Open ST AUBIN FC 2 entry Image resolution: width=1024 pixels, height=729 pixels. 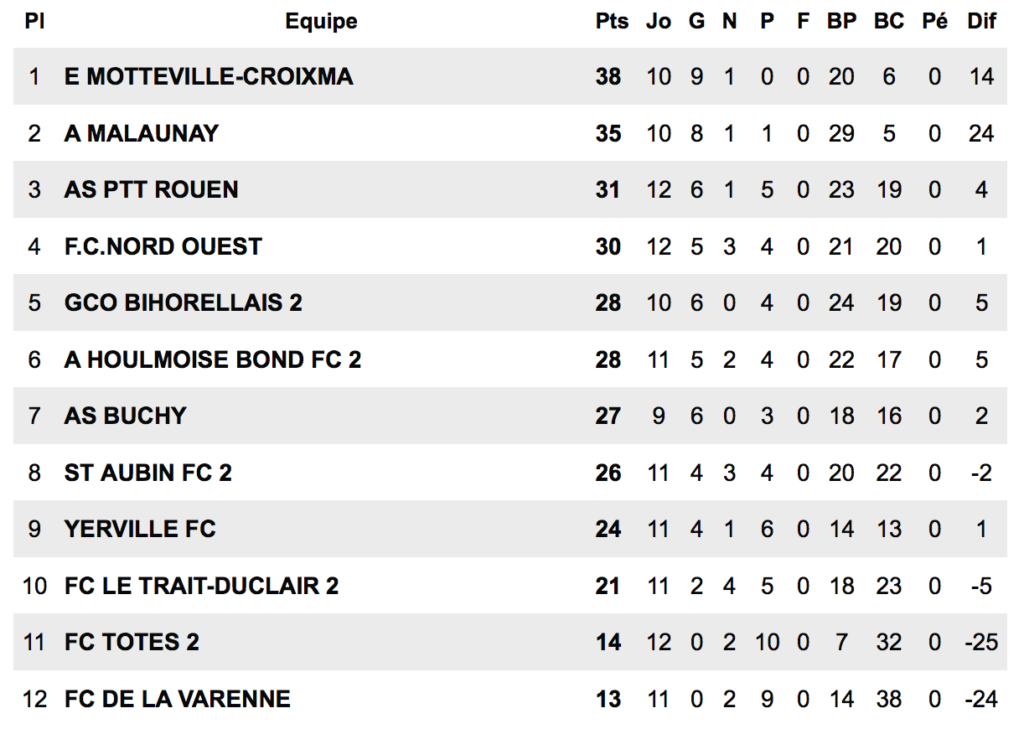pyautogui.click(x=148, y=472)
